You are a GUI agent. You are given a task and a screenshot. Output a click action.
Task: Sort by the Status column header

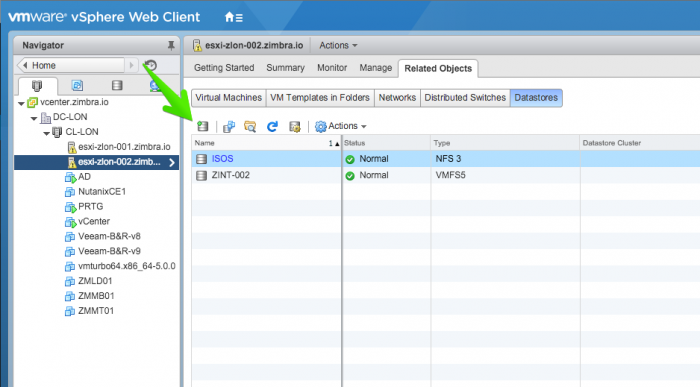(x=387, y=143)
